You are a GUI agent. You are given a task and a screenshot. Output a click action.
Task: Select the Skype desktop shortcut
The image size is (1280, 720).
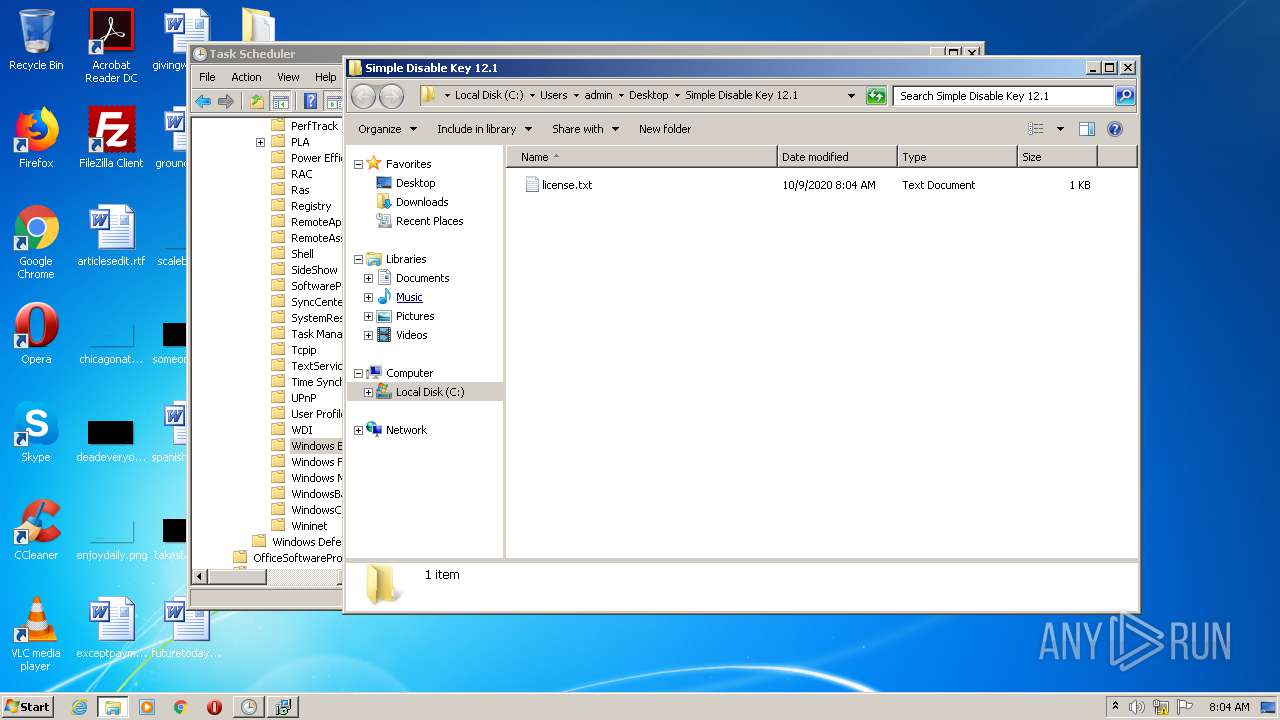click(x=36, y=432)
